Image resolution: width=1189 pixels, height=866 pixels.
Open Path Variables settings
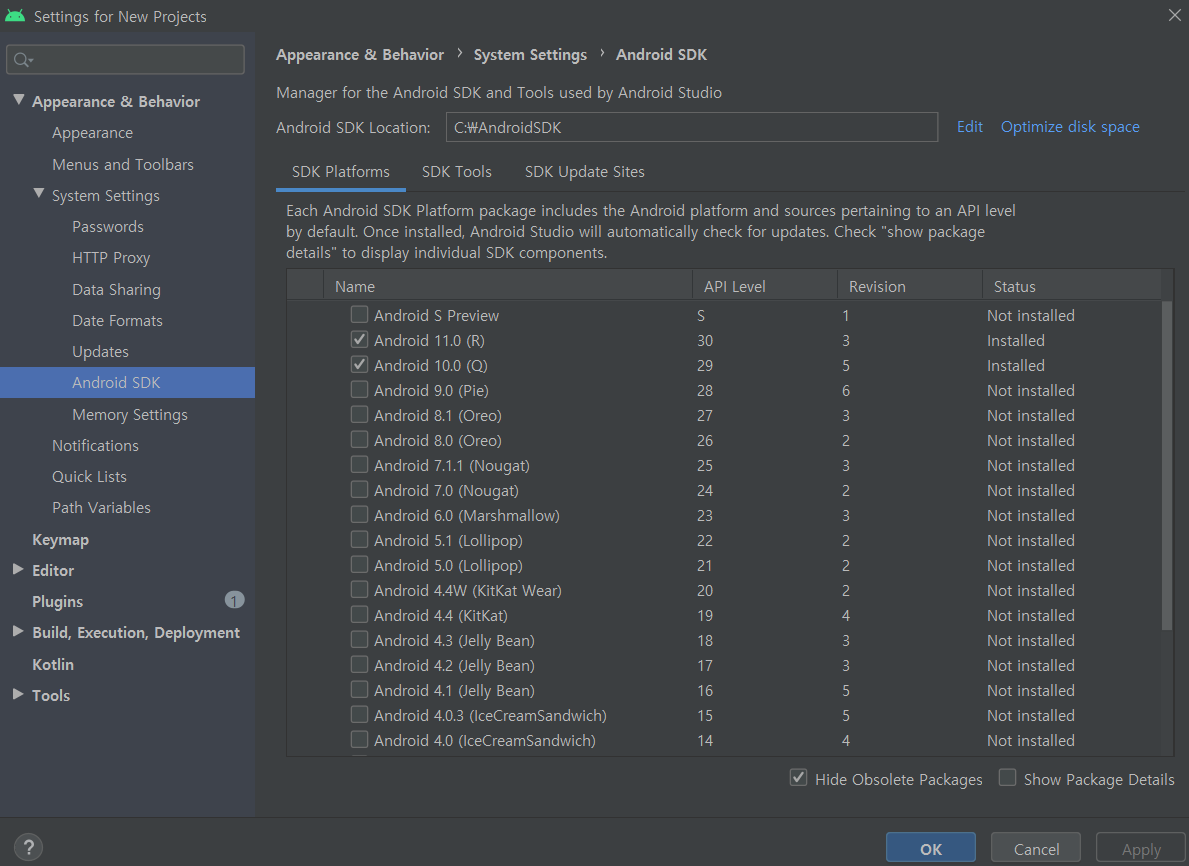[x=101, y=508]
